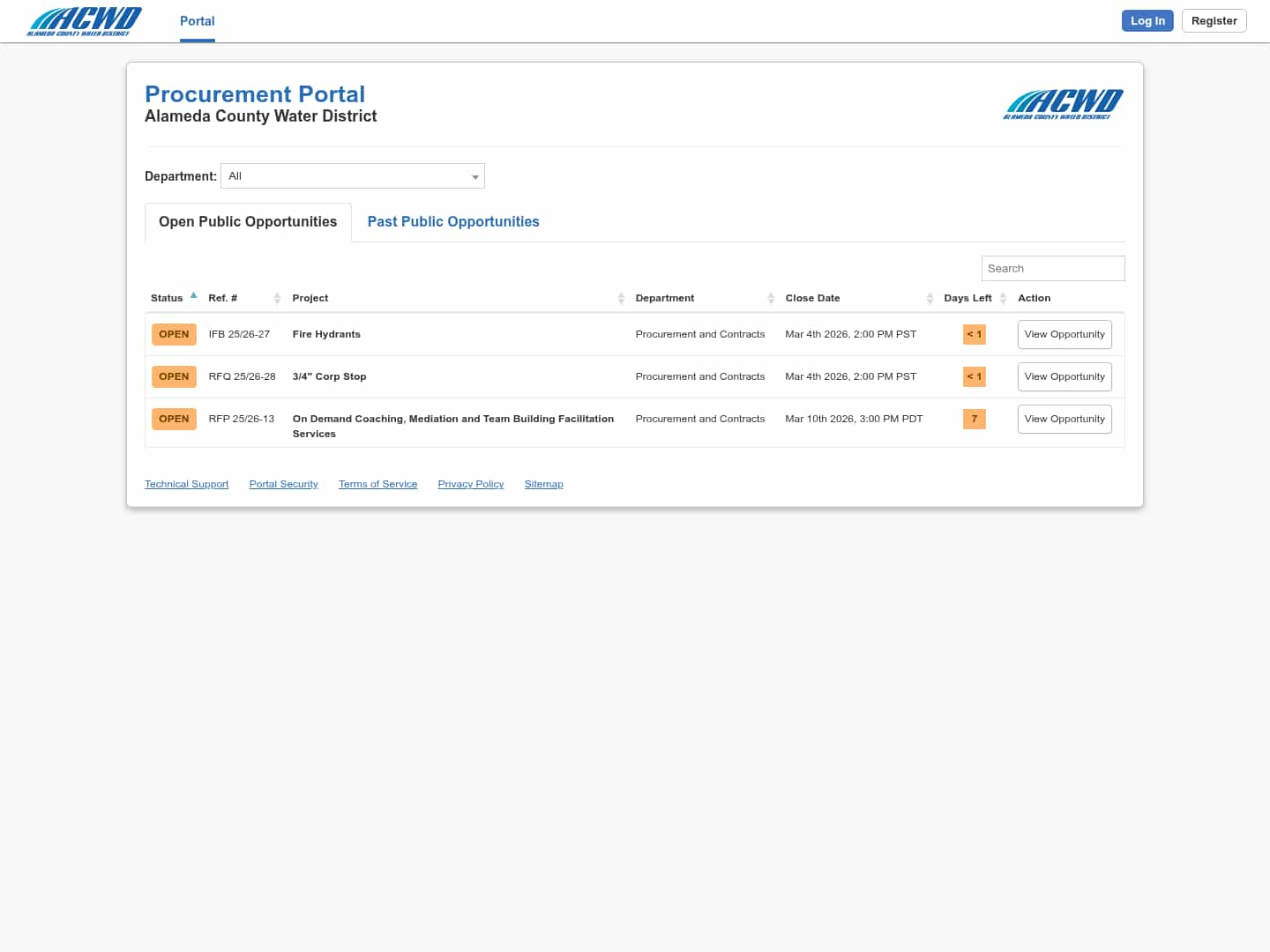View Opportunity for On Demand Coaching services
Viewport: 1270px width, 952px height.
point(1065,420)
